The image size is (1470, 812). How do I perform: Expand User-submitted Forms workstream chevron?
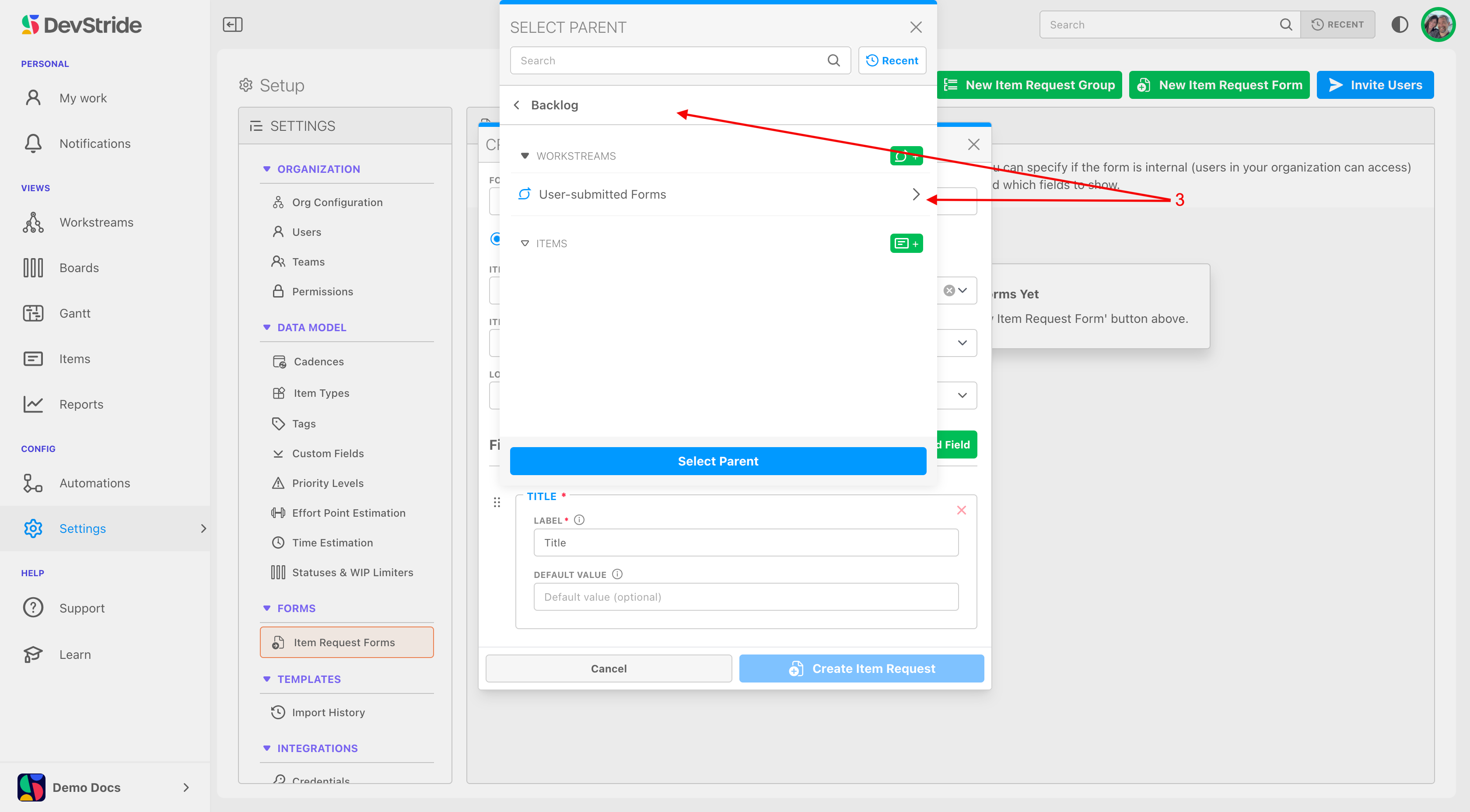click(915, 195)
